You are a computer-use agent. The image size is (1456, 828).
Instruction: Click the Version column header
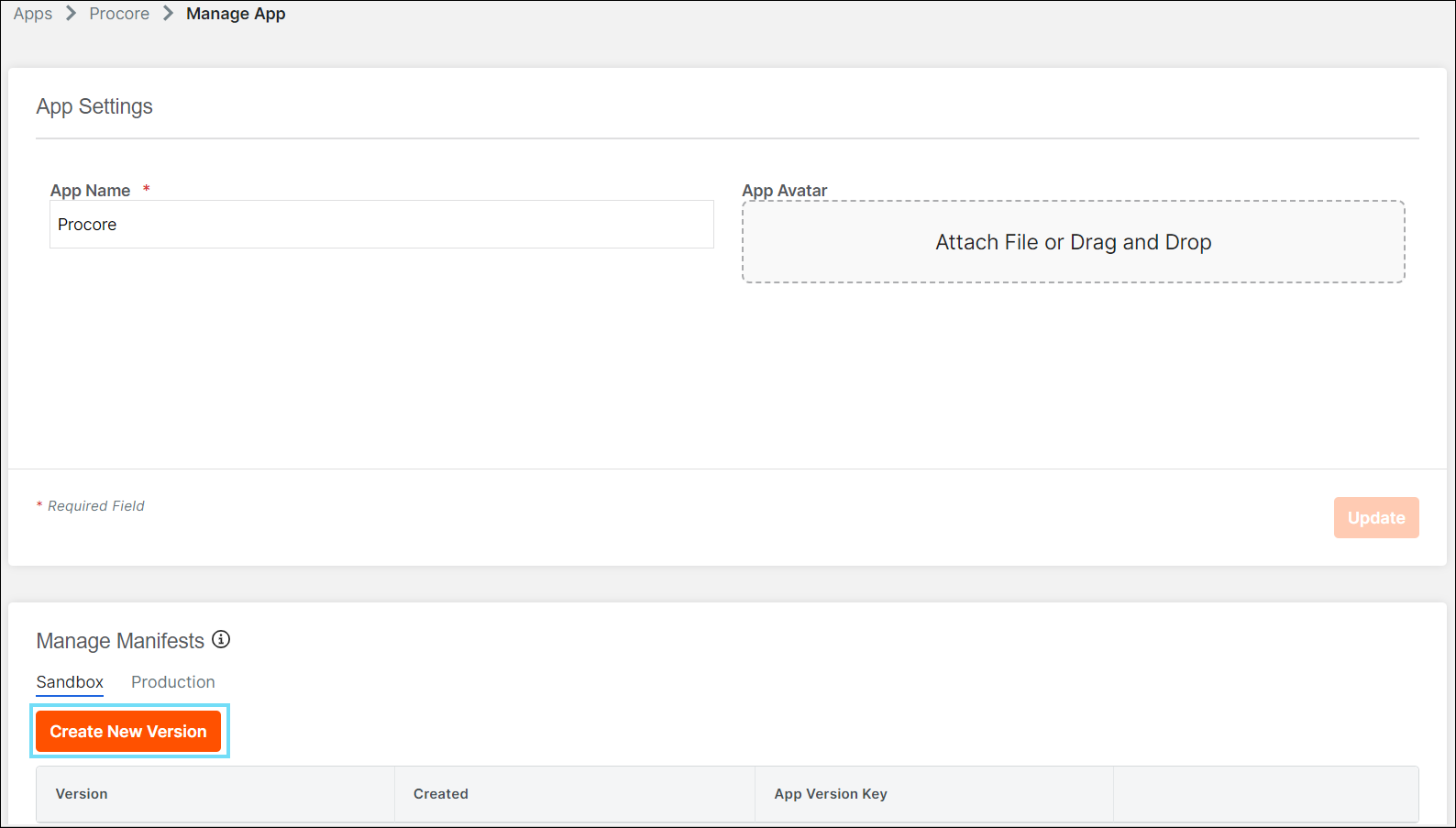coord(82,794)
